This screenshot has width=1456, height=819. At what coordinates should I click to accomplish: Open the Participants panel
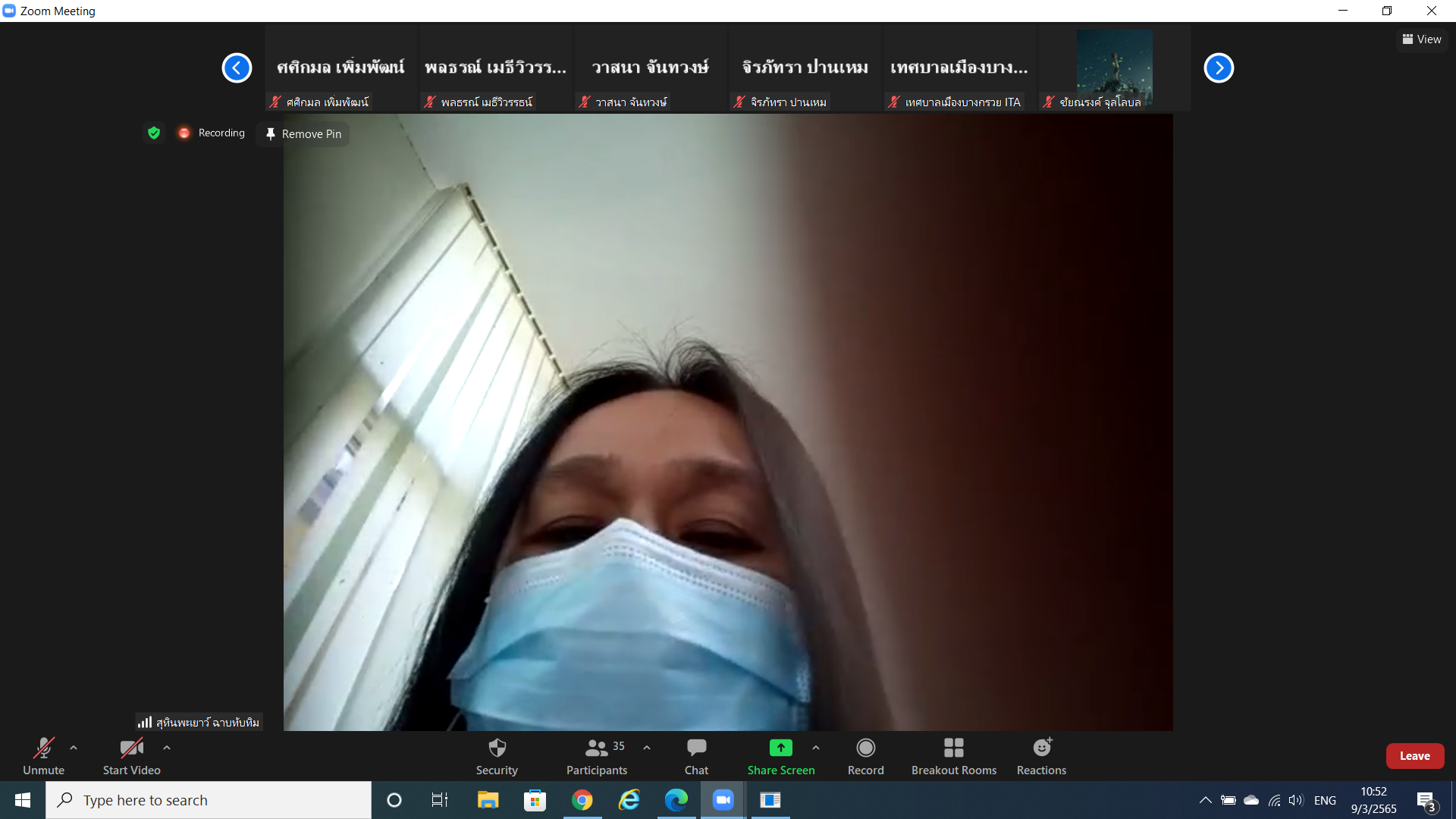pos(597,757)
